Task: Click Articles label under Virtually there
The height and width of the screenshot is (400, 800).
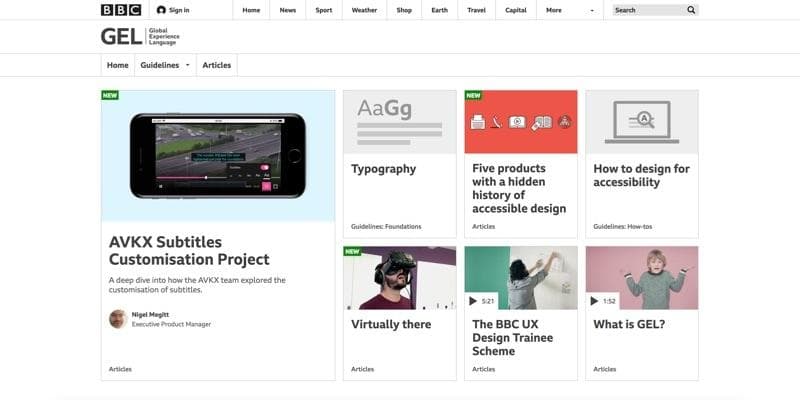Action: point(363,369)
